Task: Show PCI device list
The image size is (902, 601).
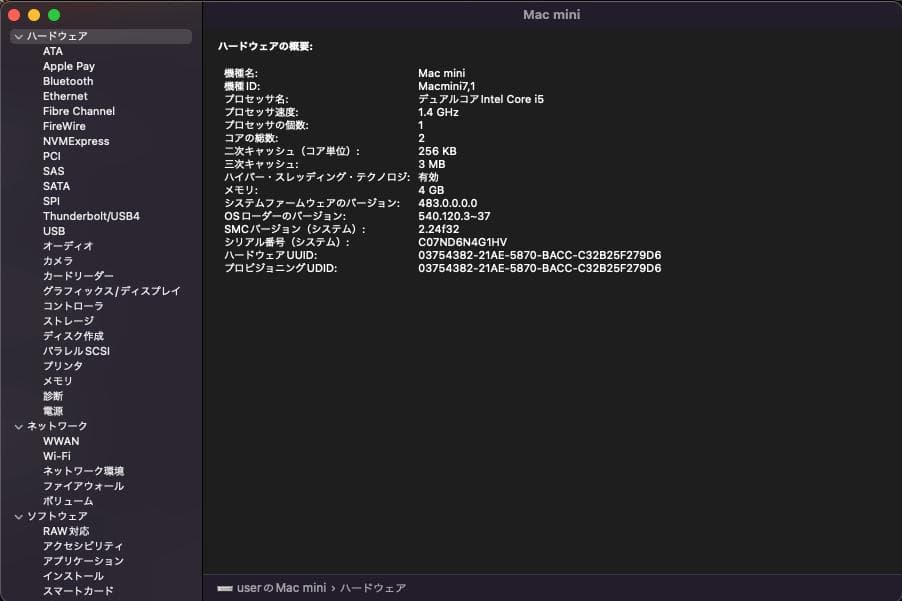Action: (52, 156)
